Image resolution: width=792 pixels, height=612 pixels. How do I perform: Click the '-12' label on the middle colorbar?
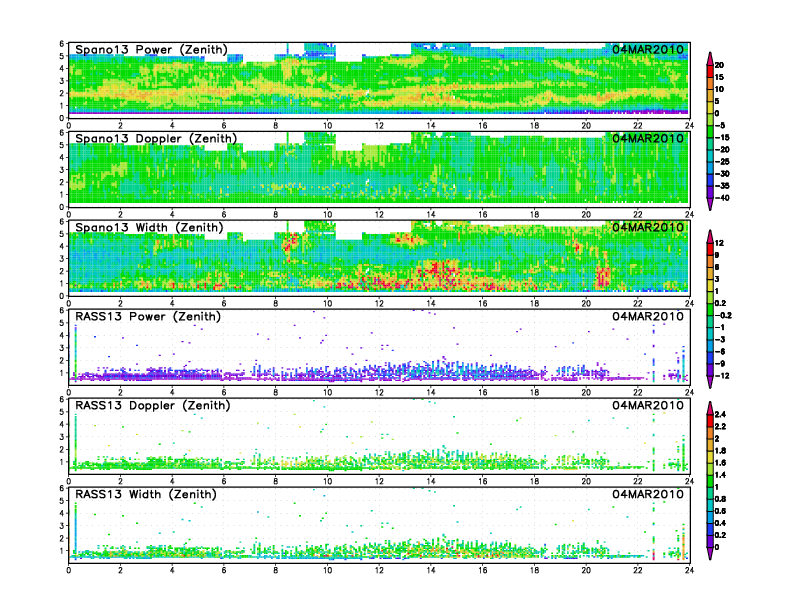(722, 376)
